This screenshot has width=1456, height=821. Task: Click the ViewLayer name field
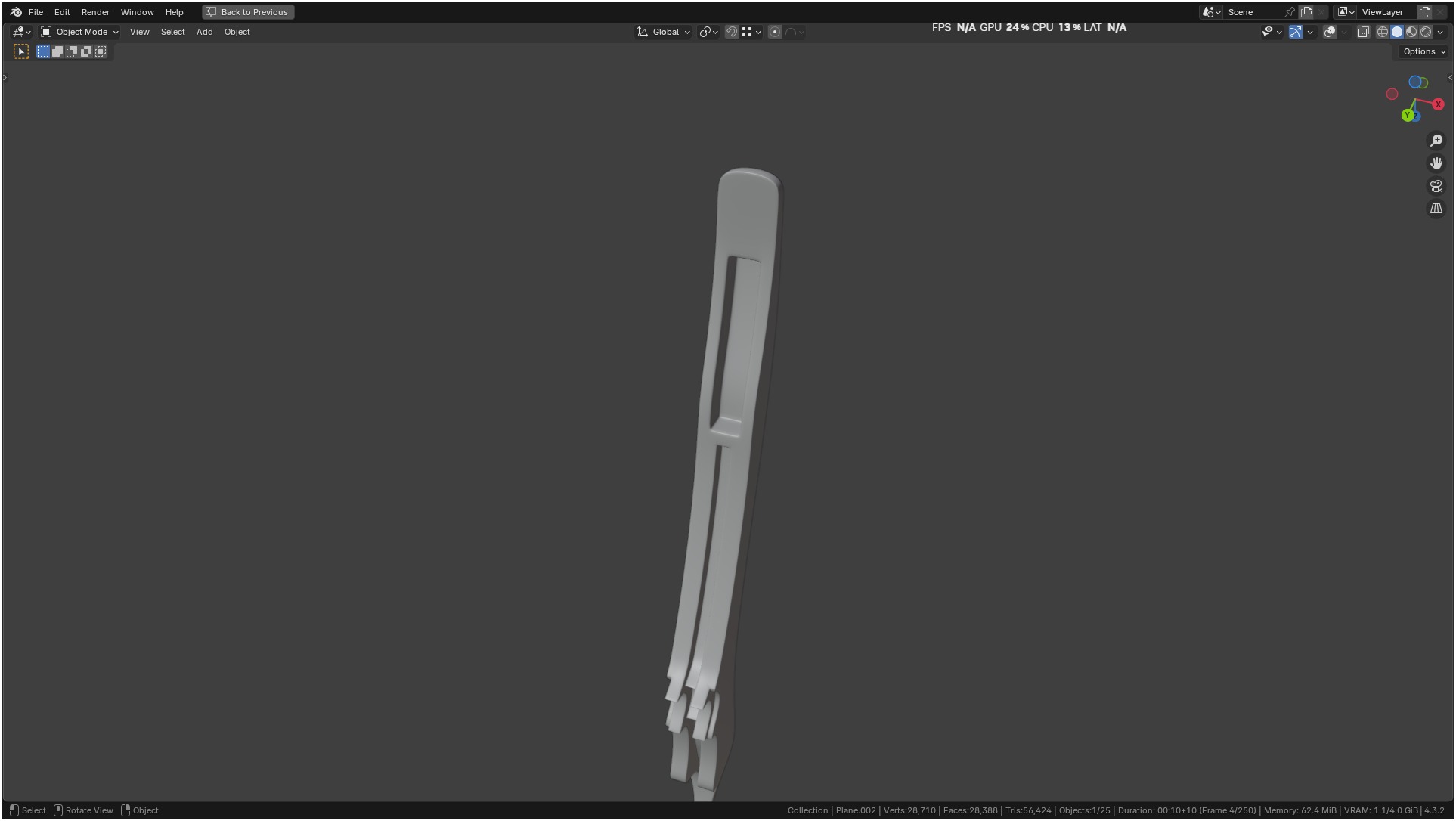tap(1386, 12)
